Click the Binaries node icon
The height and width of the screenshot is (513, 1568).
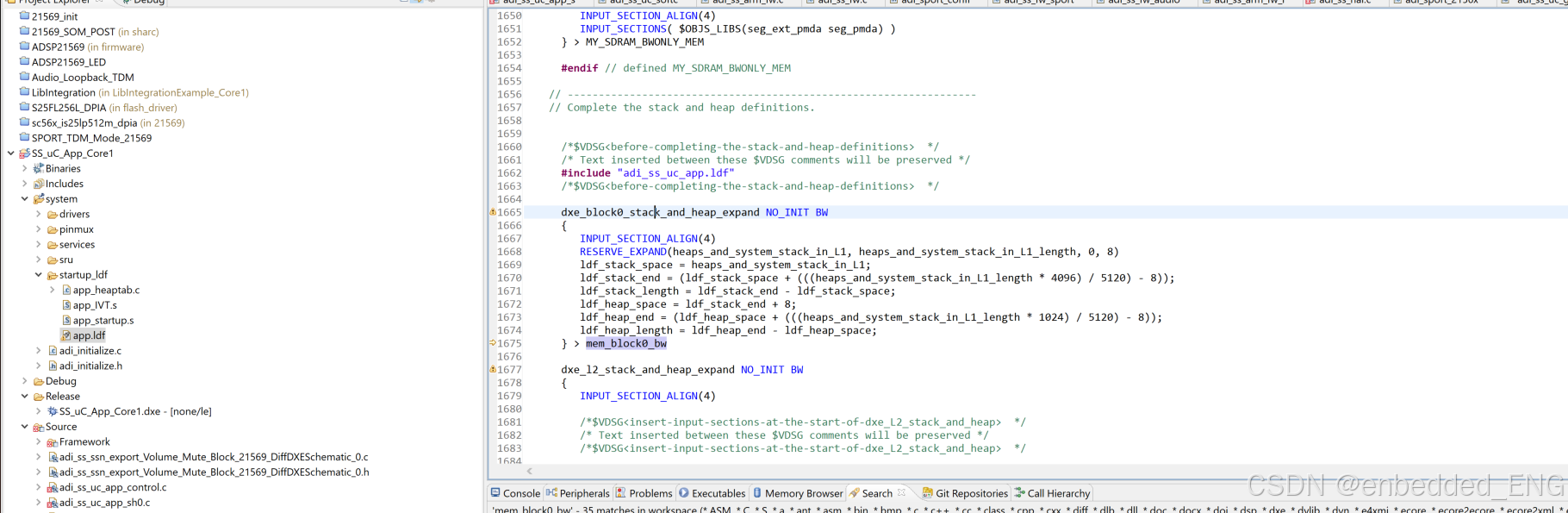coord(38,168)
